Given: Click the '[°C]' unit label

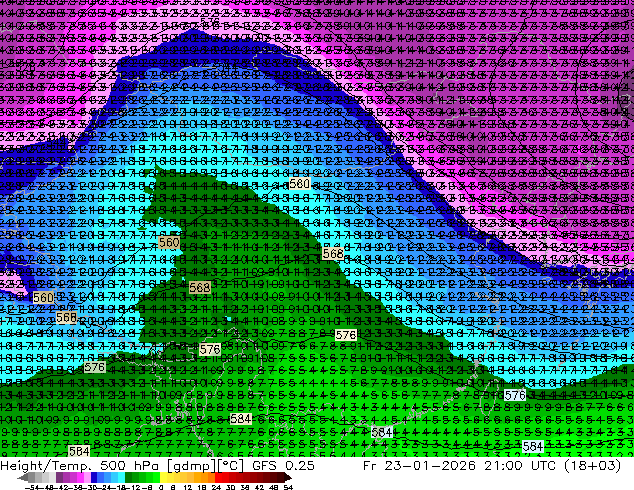Looking at the screenshot, I should tap(231, 466).
